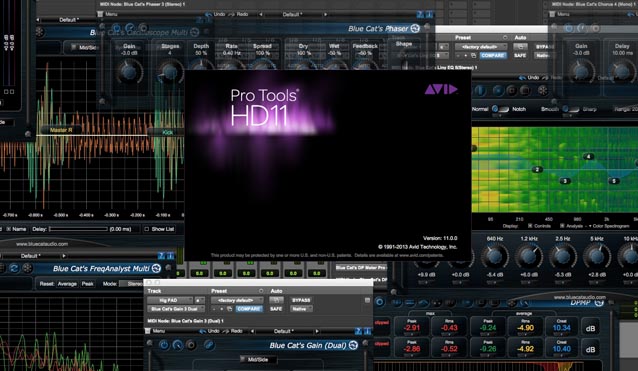Open the Blue Cat's Gain 3 Dual plugin selector
638x371 pixels.
pyautogui.click(x=176, y=309)
